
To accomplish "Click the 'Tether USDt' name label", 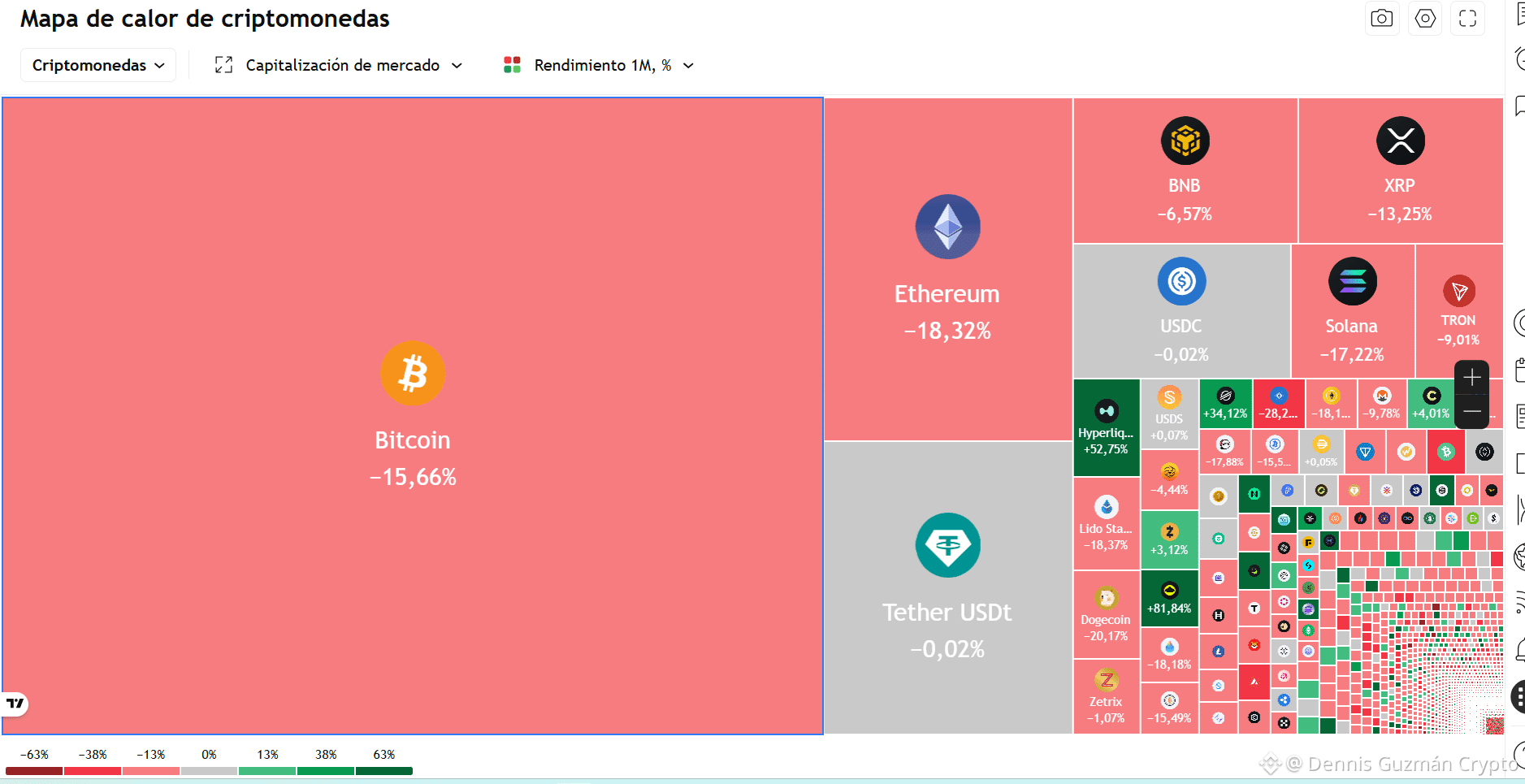I will click(947, 613).
